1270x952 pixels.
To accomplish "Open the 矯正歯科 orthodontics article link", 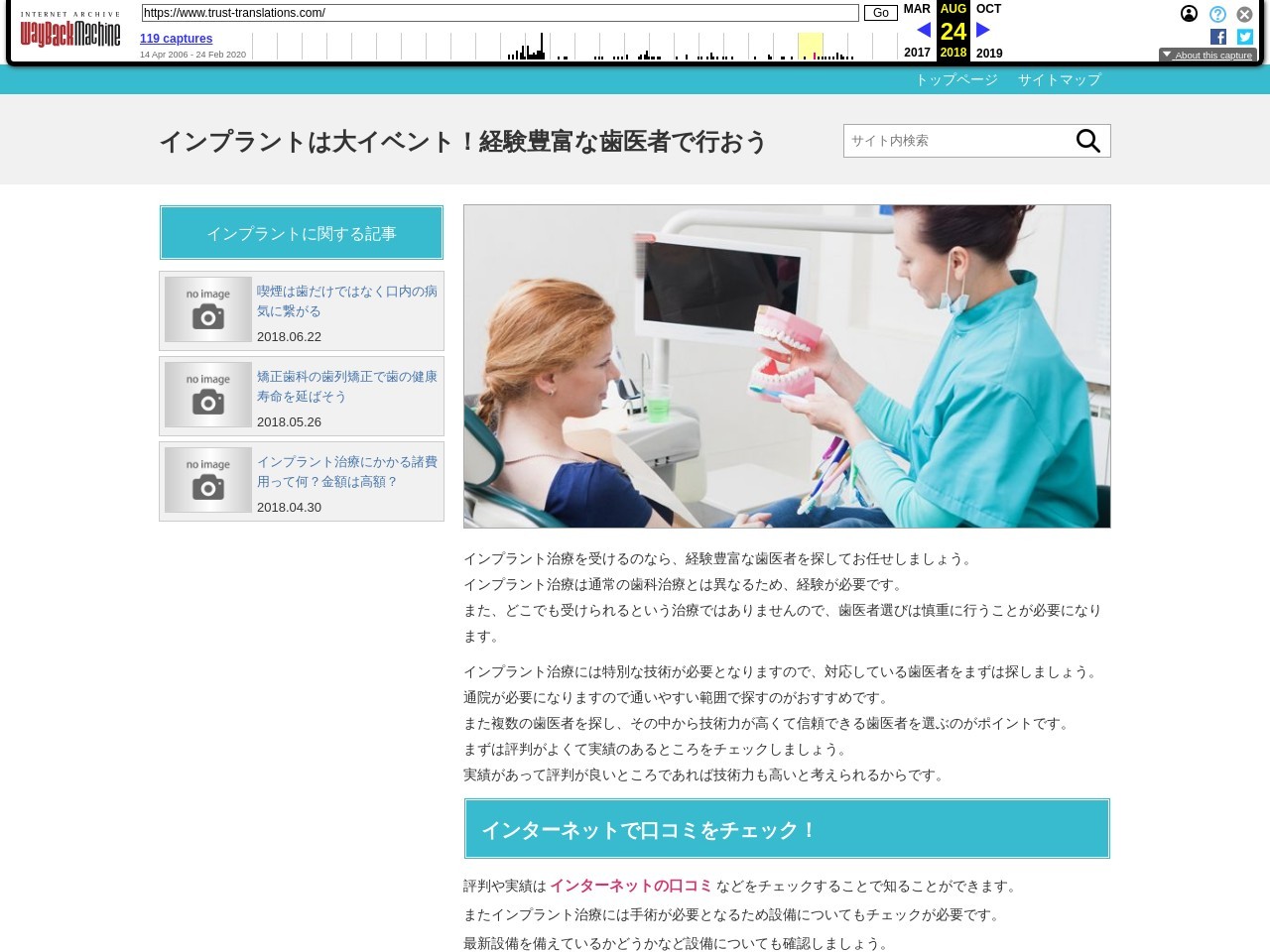I will (346, 386).
